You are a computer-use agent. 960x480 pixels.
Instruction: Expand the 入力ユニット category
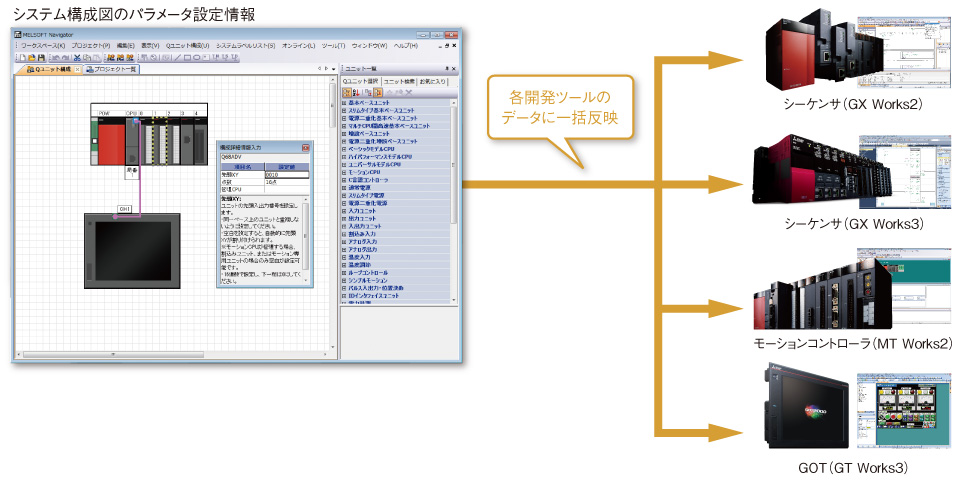click(x=345, y=211)
